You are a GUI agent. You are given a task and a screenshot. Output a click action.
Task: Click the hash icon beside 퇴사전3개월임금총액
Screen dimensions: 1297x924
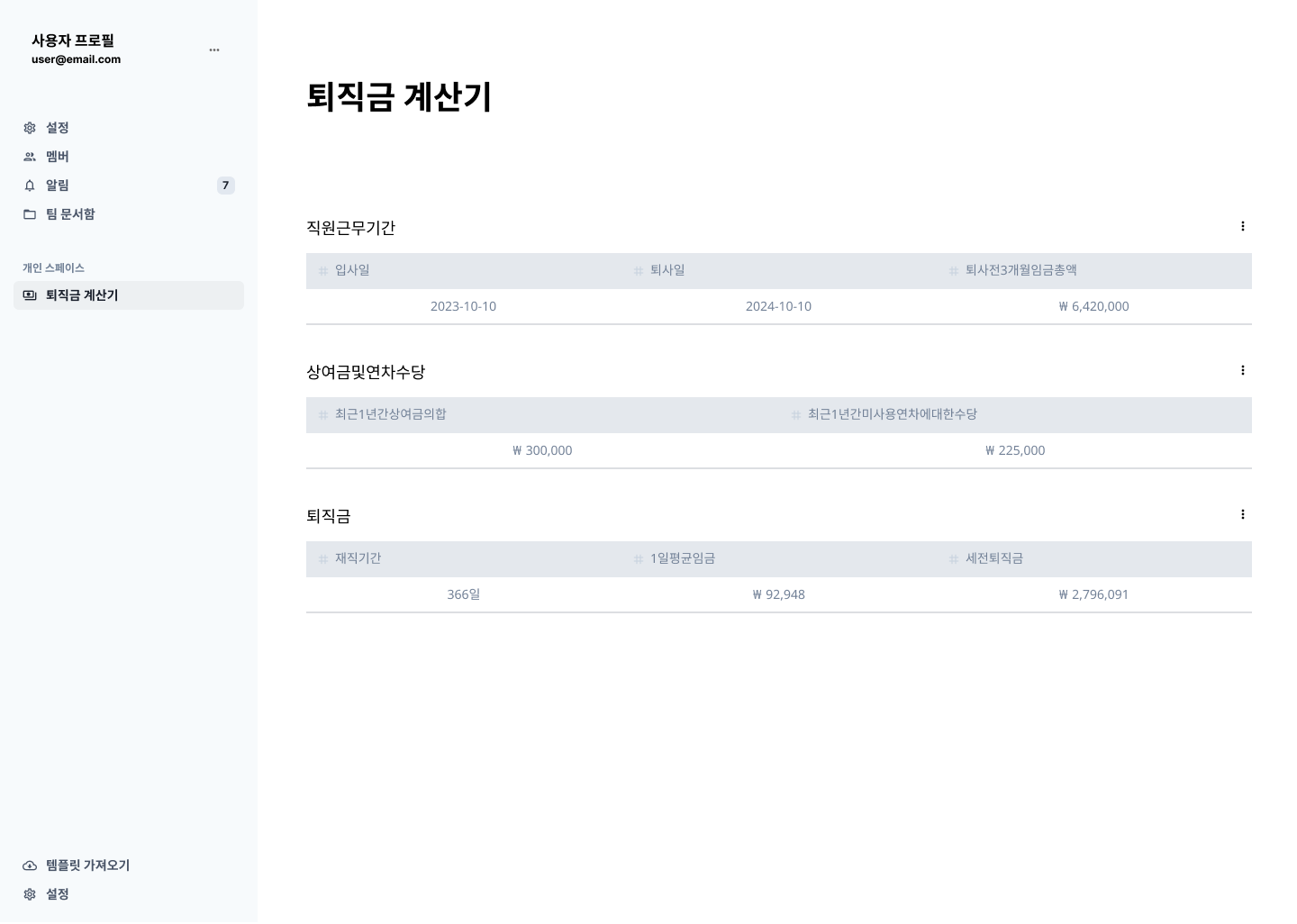[x=954, y=271]
